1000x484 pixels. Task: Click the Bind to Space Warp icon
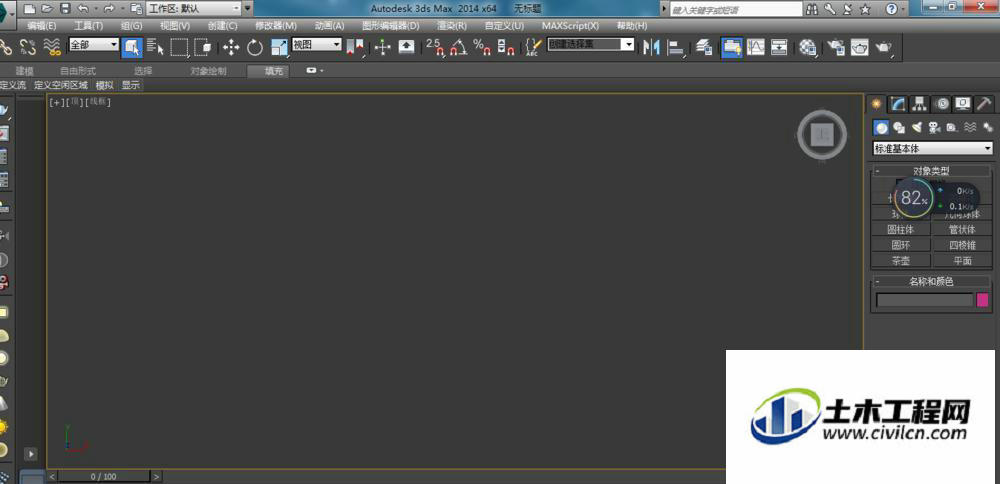(x=52, y=47)
